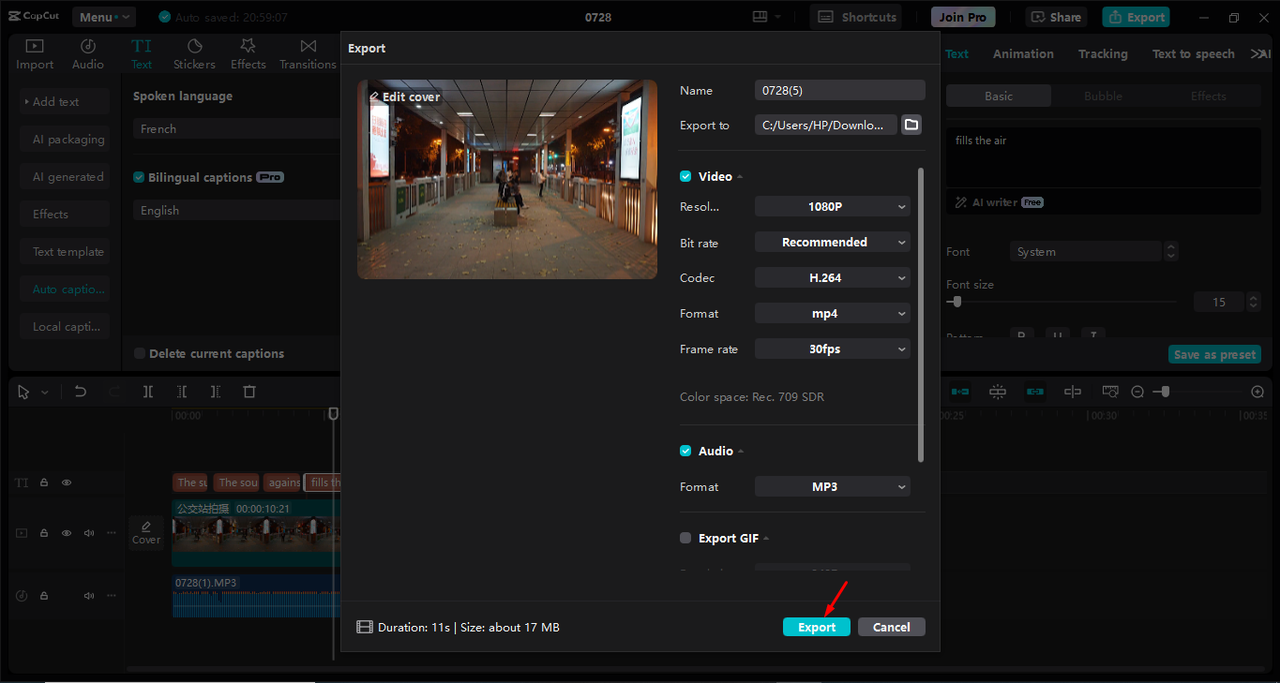Click the Cover edit button on timeline

(146, 532)
